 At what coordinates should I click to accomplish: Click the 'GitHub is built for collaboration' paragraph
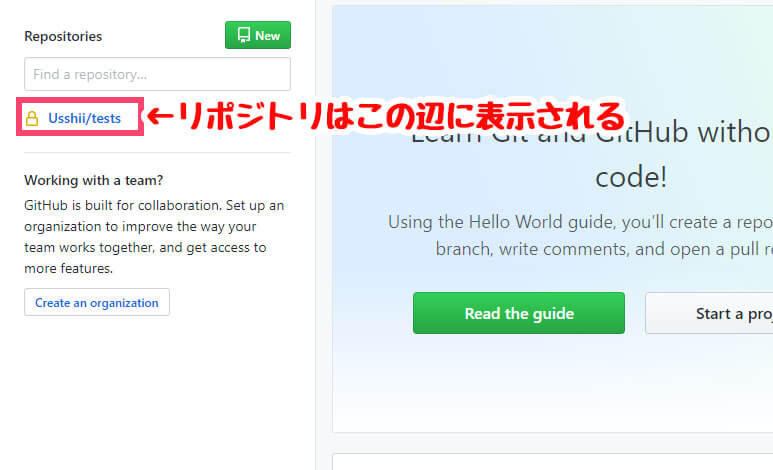click(x=154, y=237)
